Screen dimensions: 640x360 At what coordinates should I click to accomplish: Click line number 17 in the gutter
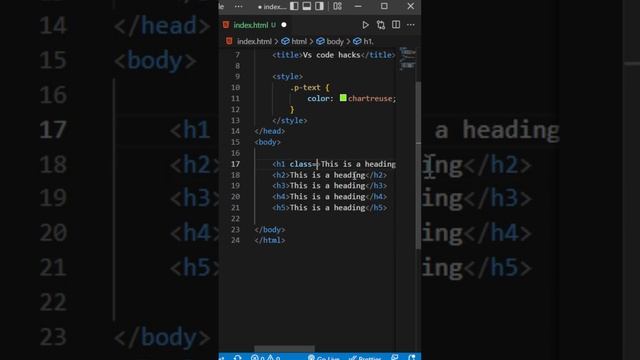coord(236,164)
